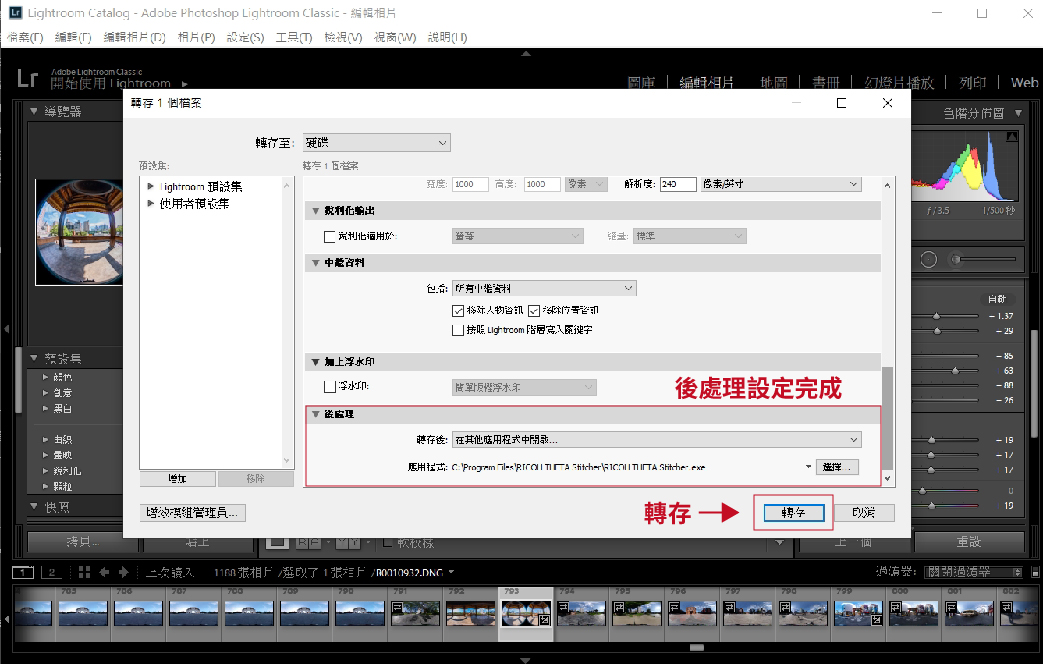Click the arrow icon left of 選擇 button
The image size is (1043, 664).
[806, 467]
